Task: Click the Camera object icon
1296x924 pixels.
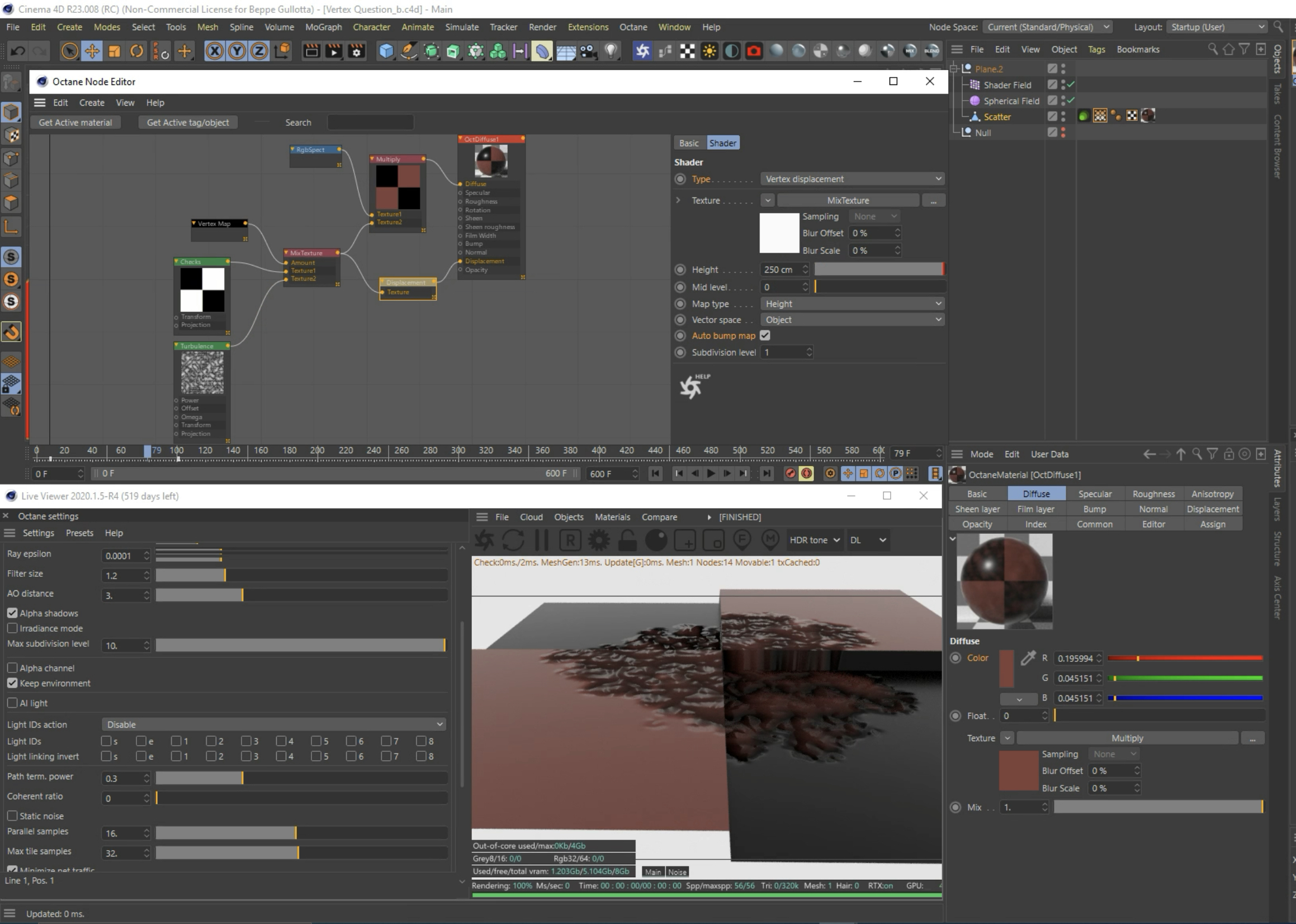Action: [x=589, y=52]
